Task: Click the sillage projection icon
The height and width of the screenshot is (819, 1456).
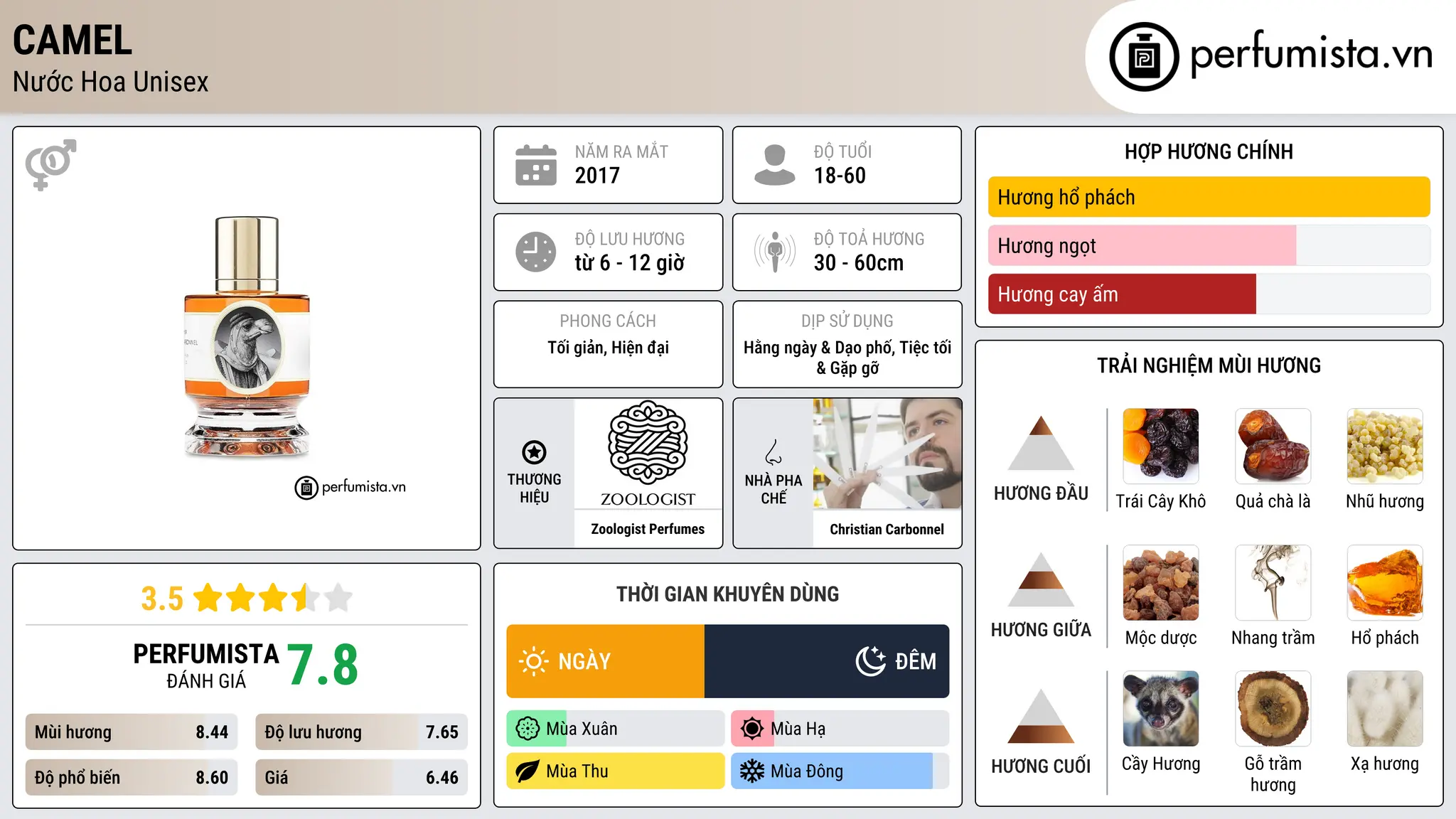Action: (x=774, y=252)
